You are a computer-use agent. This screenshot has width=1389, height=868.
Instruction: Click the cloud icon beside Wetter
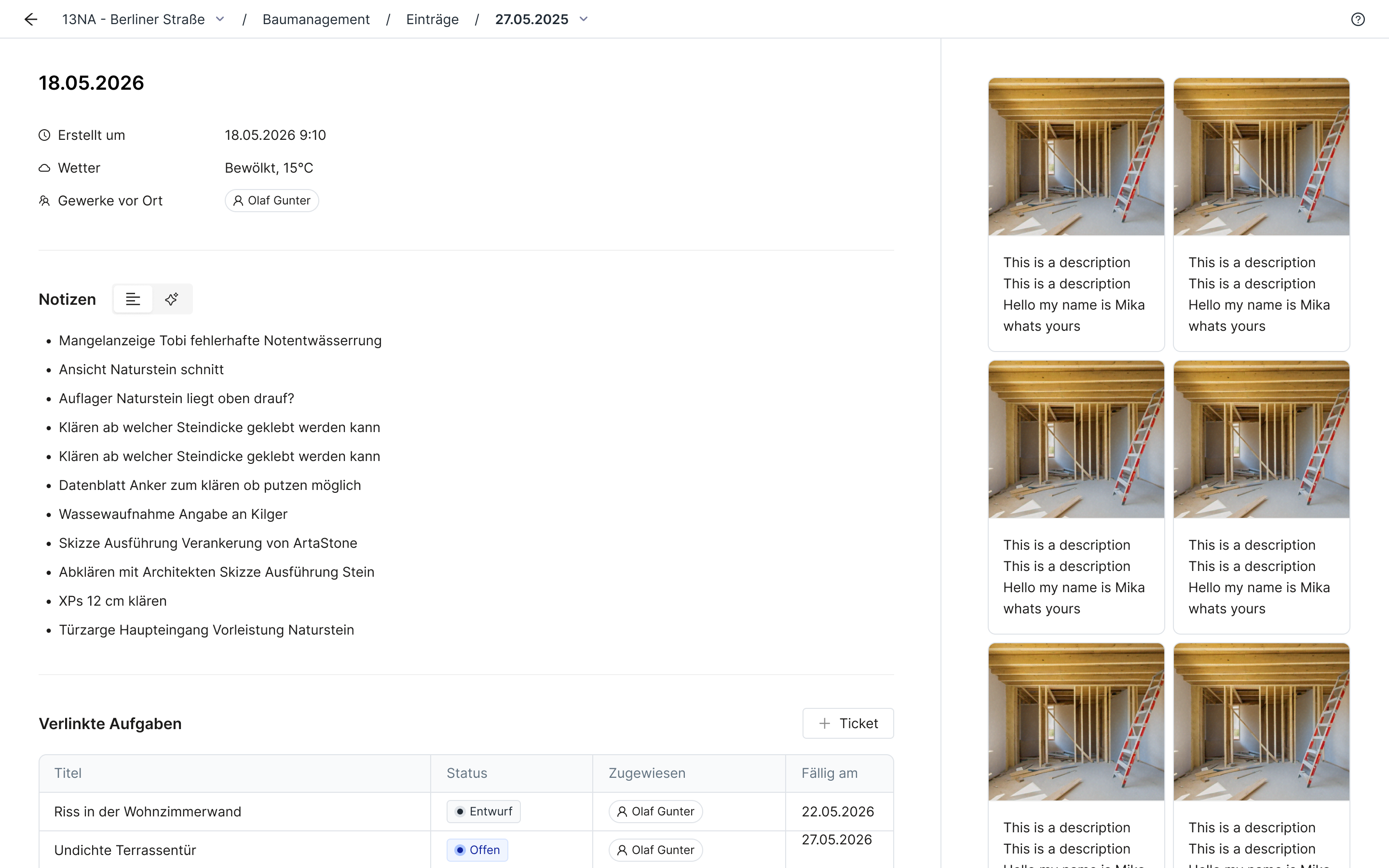(x=44, y=168)
